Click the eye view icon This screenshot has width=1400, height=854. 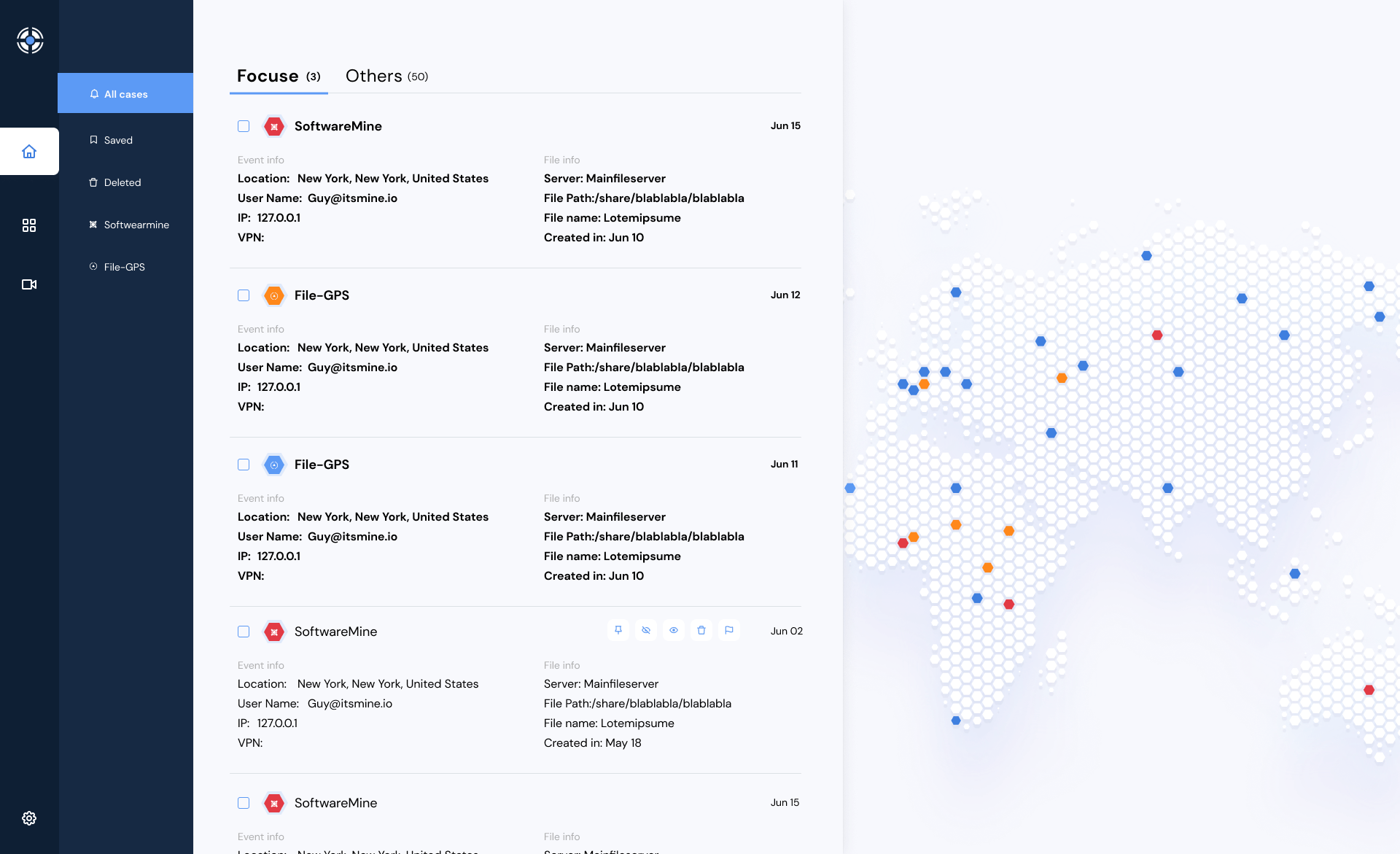click(674, 630)
